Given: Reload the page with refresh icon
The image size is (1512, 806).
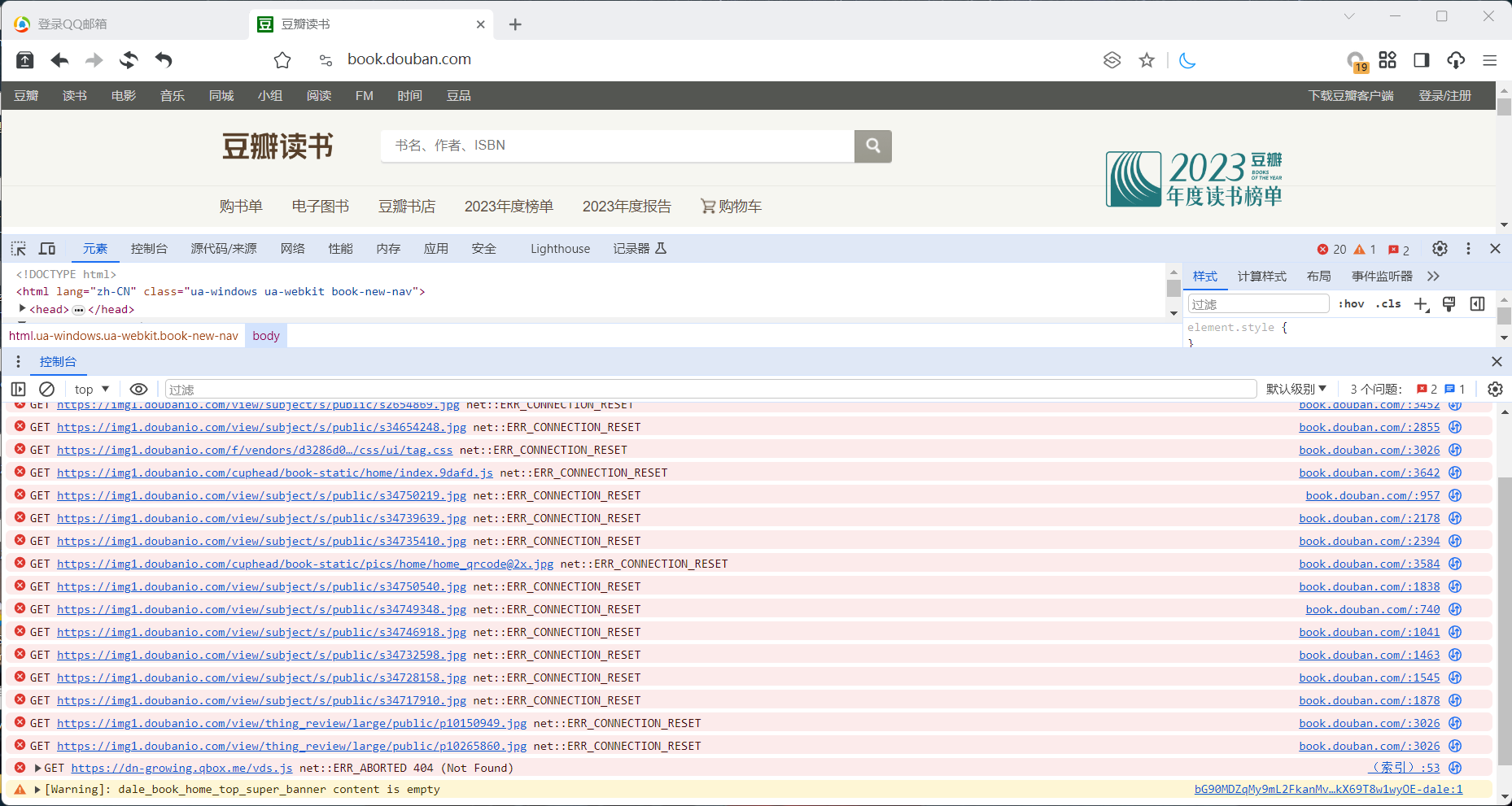Looking at the screenshot, I should coord(129,60).
